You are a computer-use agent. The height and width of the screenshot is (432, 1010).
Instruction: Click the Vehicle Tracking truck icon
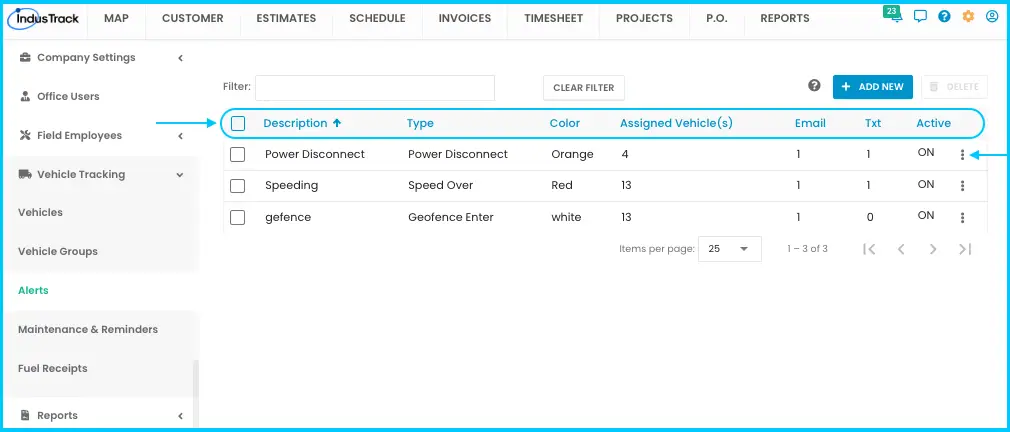click(x=25, y=174)
